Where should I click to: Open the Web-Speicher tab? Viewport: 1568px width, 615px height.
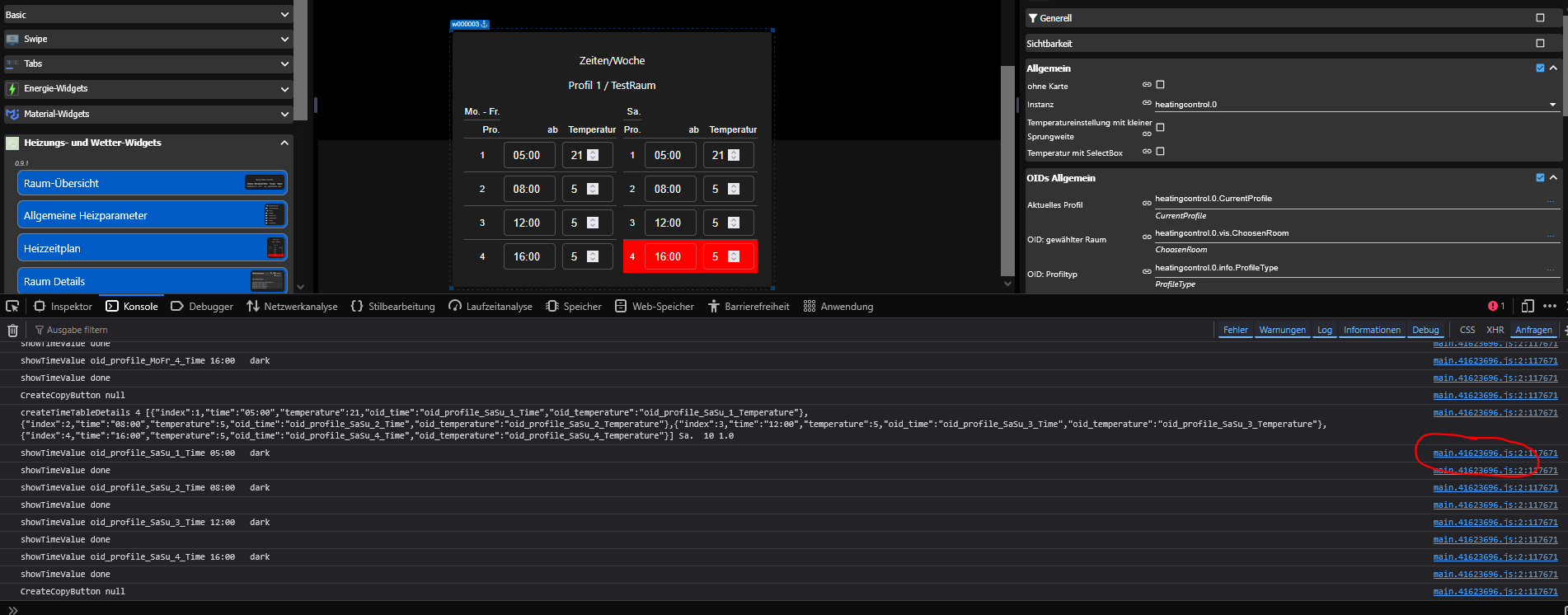[654, 306]
